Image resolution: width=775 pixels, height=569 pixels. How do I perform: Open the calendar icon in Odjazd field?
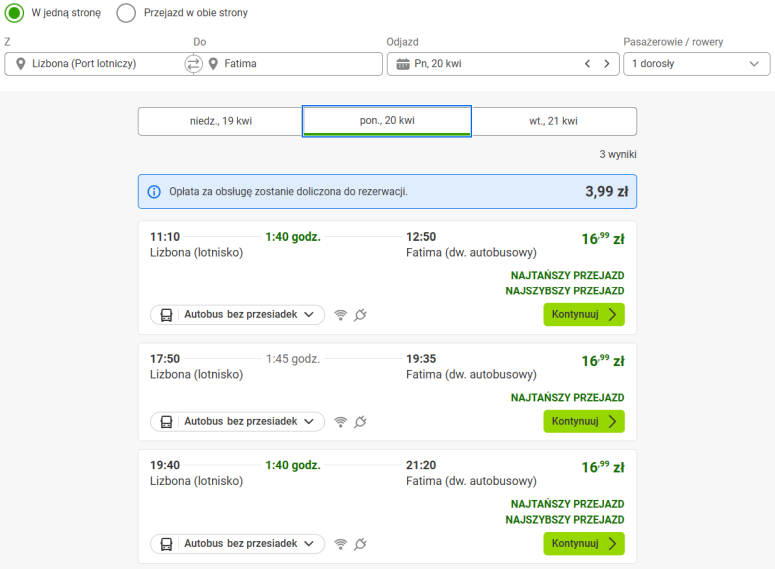click(403, 64)
